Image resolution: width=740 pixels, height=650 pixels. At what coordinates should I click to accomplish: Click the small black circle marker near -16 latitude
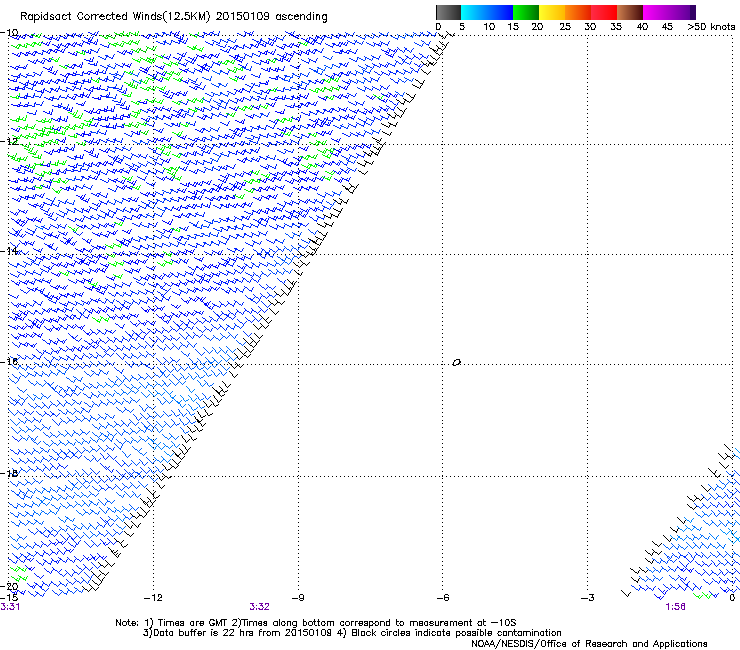tap(456, 363)
